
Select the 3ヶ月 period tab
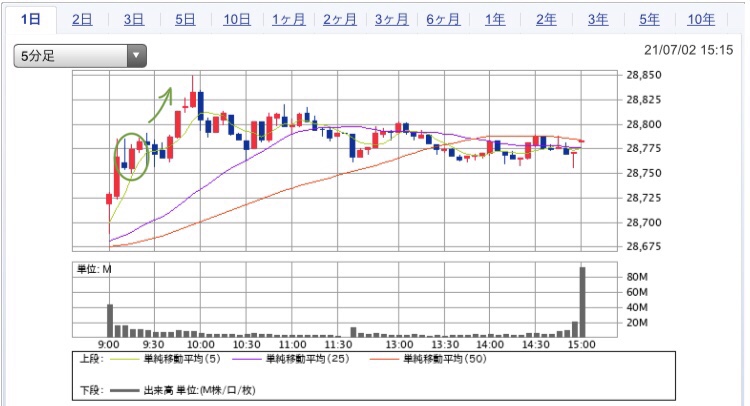(391, 19)
